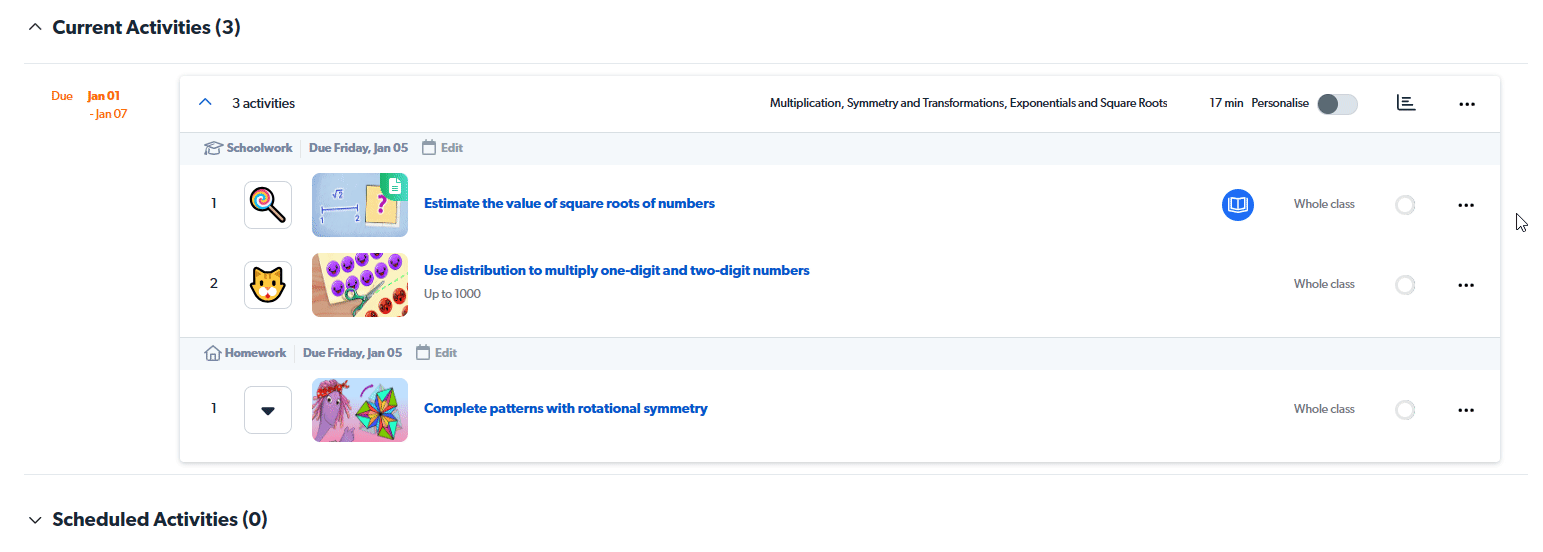Open Use distribution to multiply numbers link
The image size is (1543, 552).
coord(617,270)
